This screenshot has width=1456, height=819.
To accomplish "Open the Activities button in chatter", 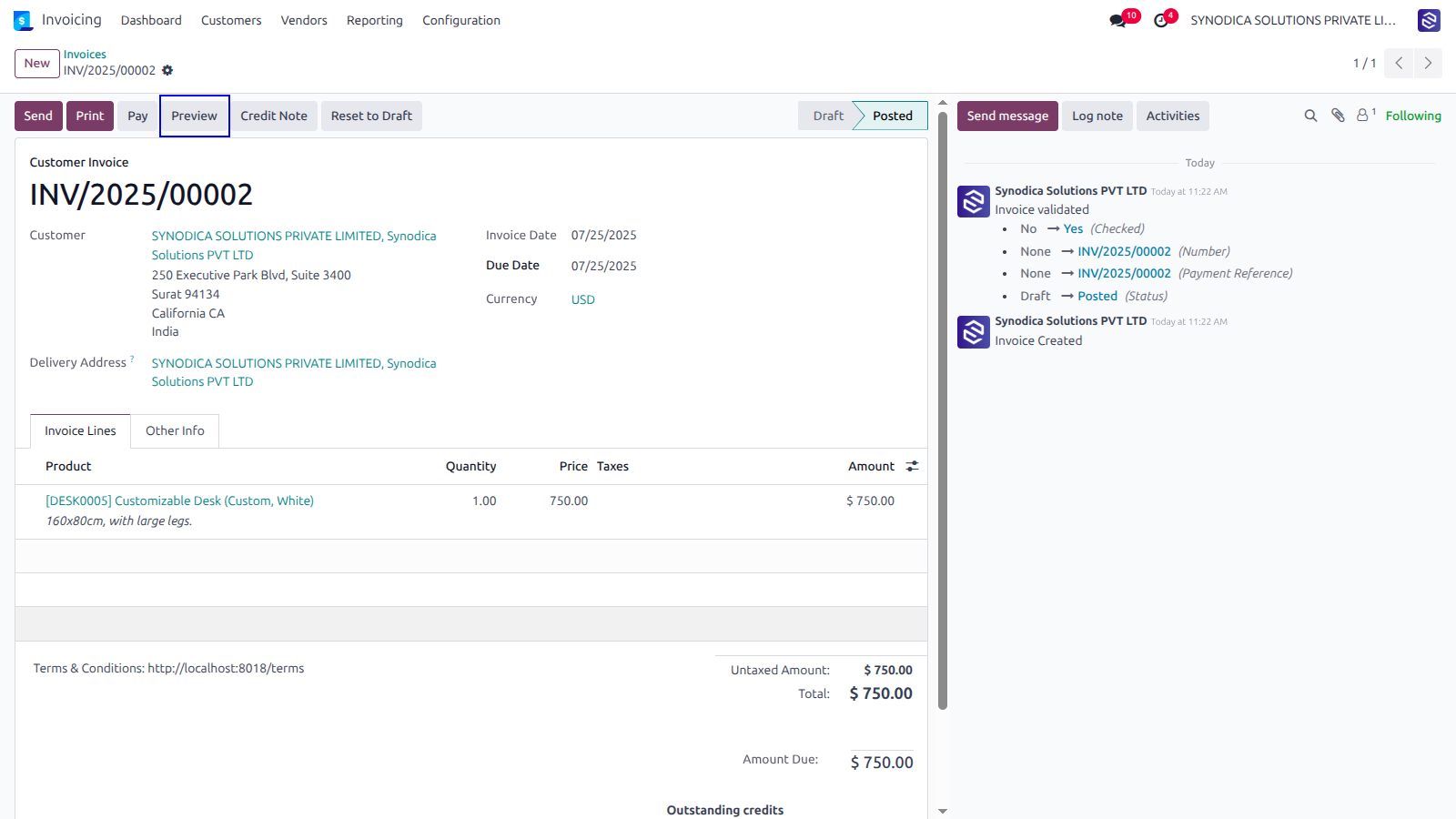I will coord(1173,116).
